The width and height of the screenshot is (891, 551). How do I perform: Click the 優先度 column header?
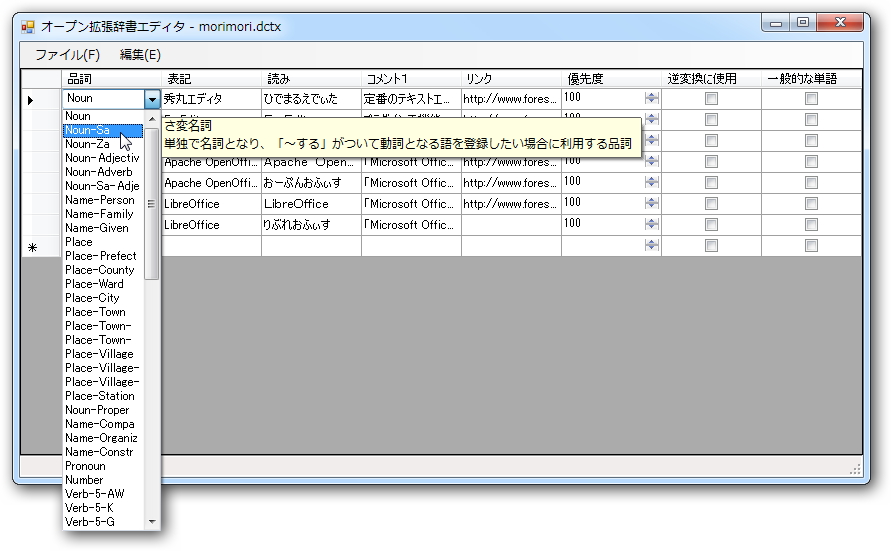(x=611, y=79)
